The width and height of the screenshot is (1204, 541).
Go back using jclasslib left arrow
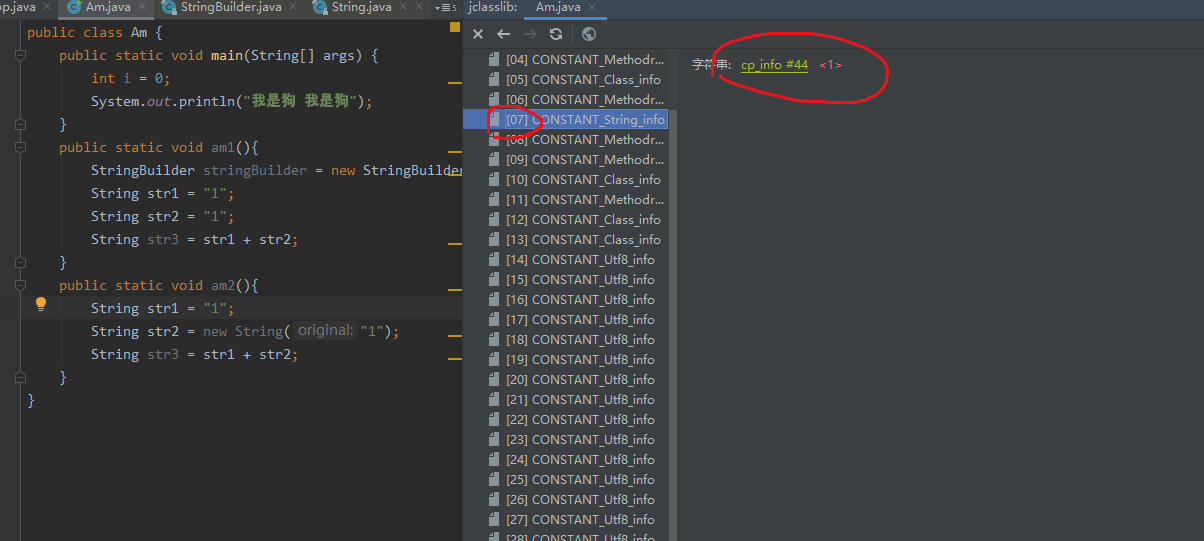point(504,34)
